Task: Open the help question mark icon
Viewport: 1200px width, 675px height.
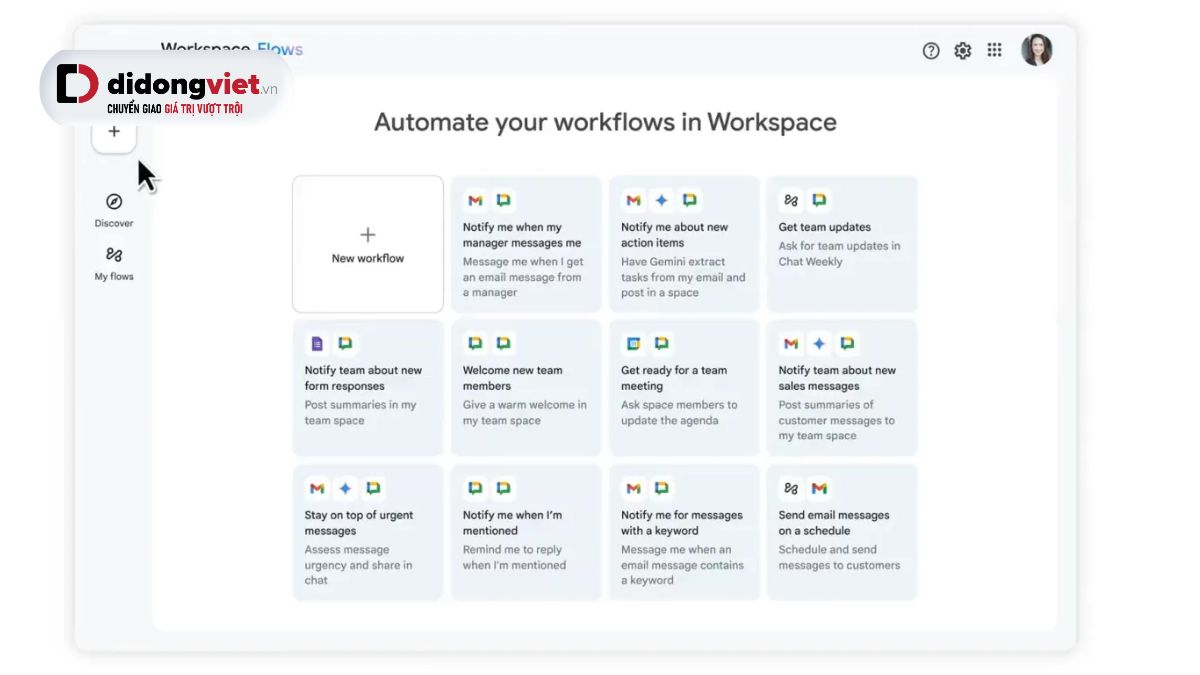Action: click(931, 51)
